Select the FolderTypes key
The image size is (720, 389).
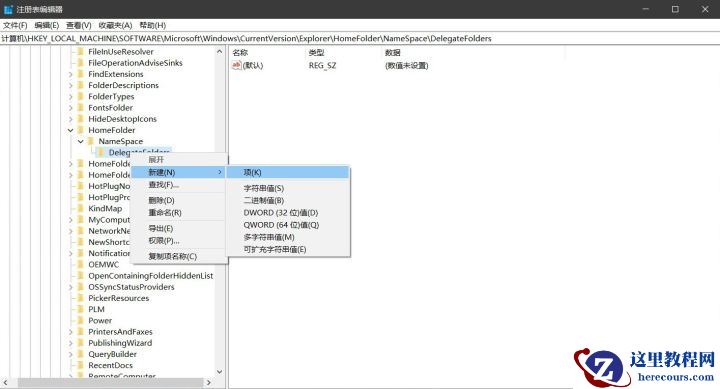(111, 96)
